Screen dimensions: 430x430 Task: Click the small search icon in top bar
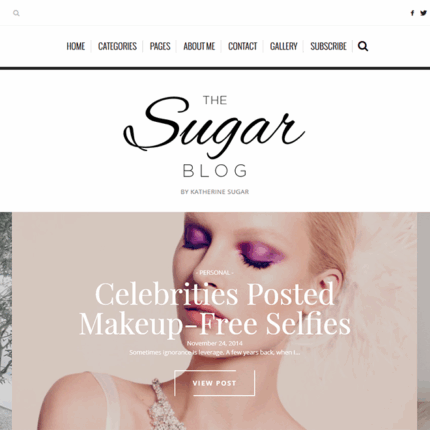point(16,13)
